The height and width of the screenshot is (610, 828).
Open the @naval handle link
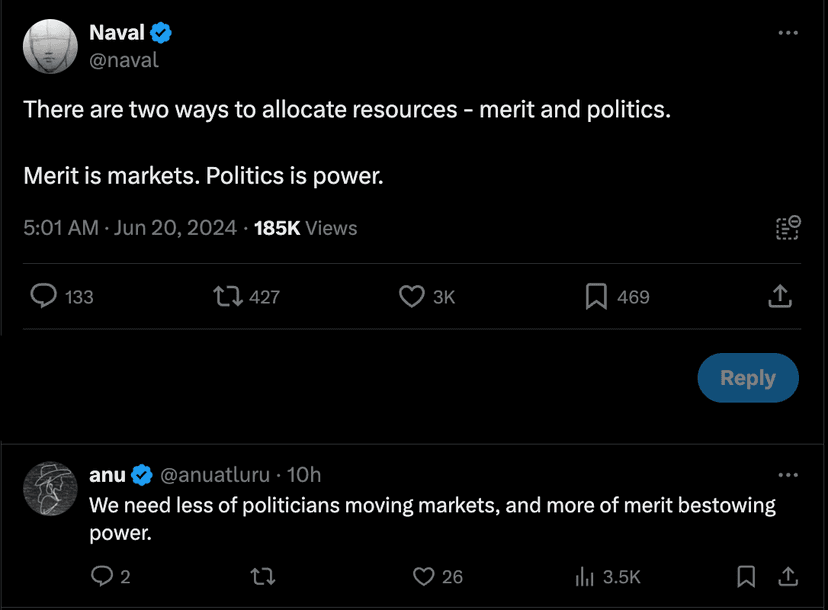coord(124,60)
